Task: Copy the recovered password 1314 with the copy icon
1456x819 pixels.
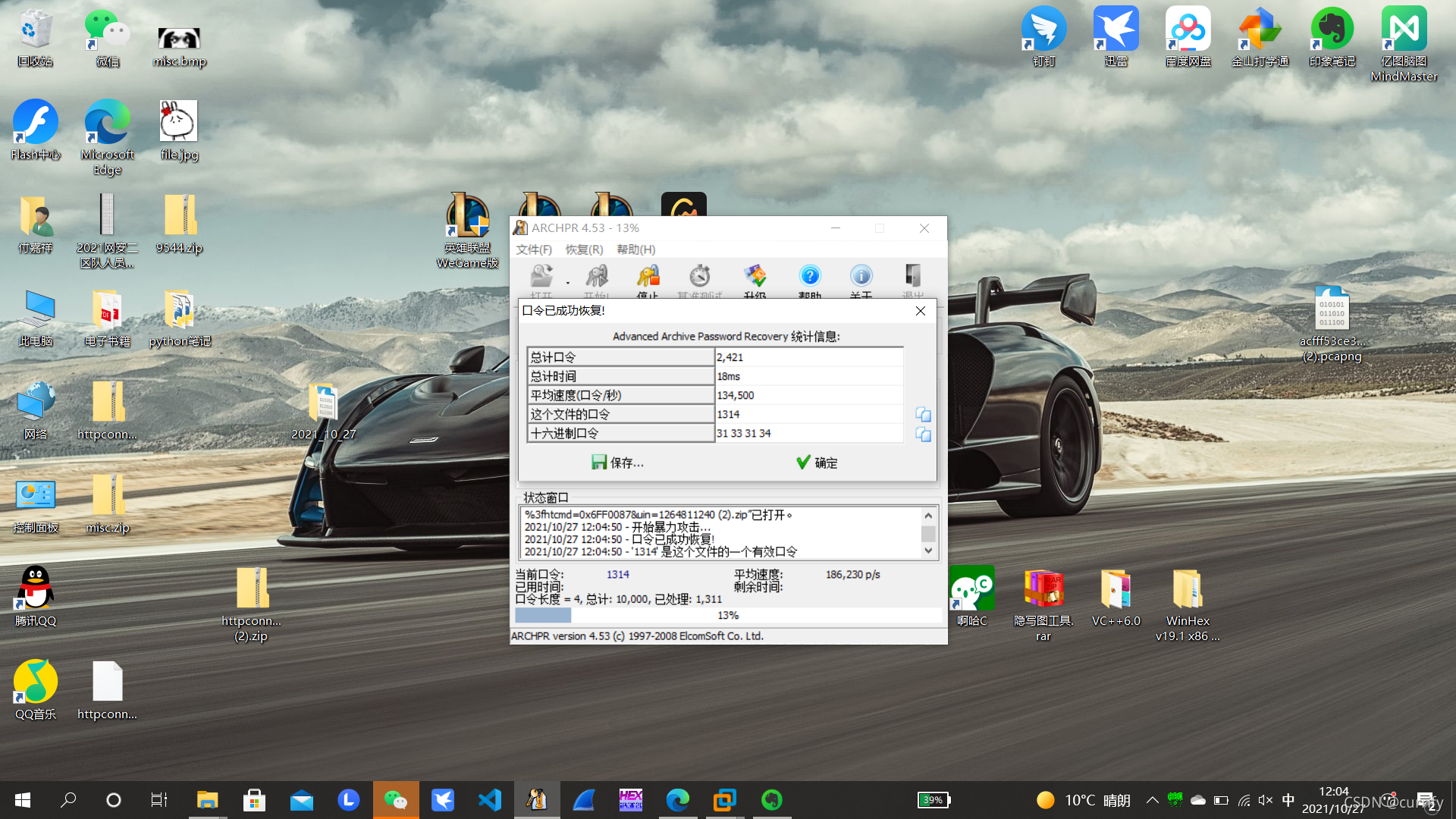Action: tap(923, 414)
